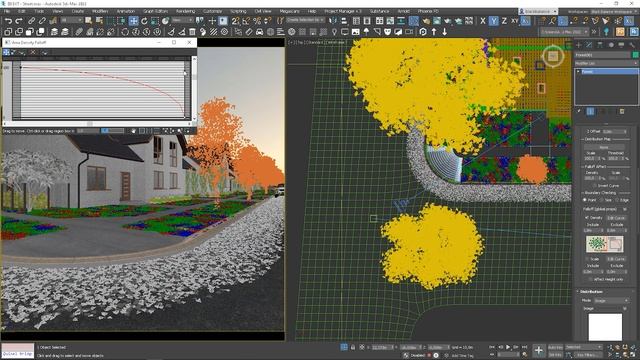Toggle show end result in modifier stack
The height and width of the screenshot is (360, 640).
pyautogui.click(x=590, y=111)
